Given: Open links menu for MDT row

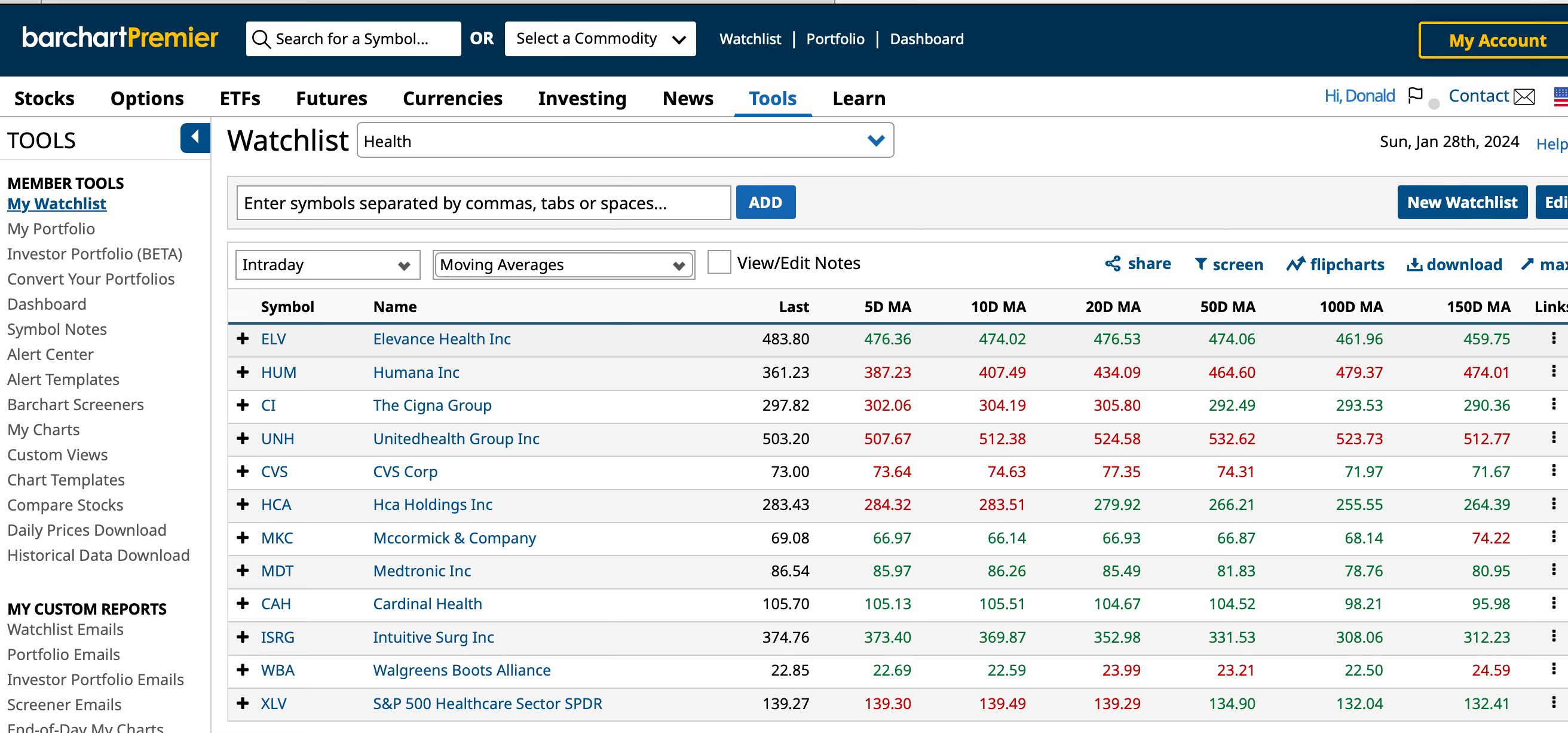Looking at the screenshot, I should [1554, 570].
